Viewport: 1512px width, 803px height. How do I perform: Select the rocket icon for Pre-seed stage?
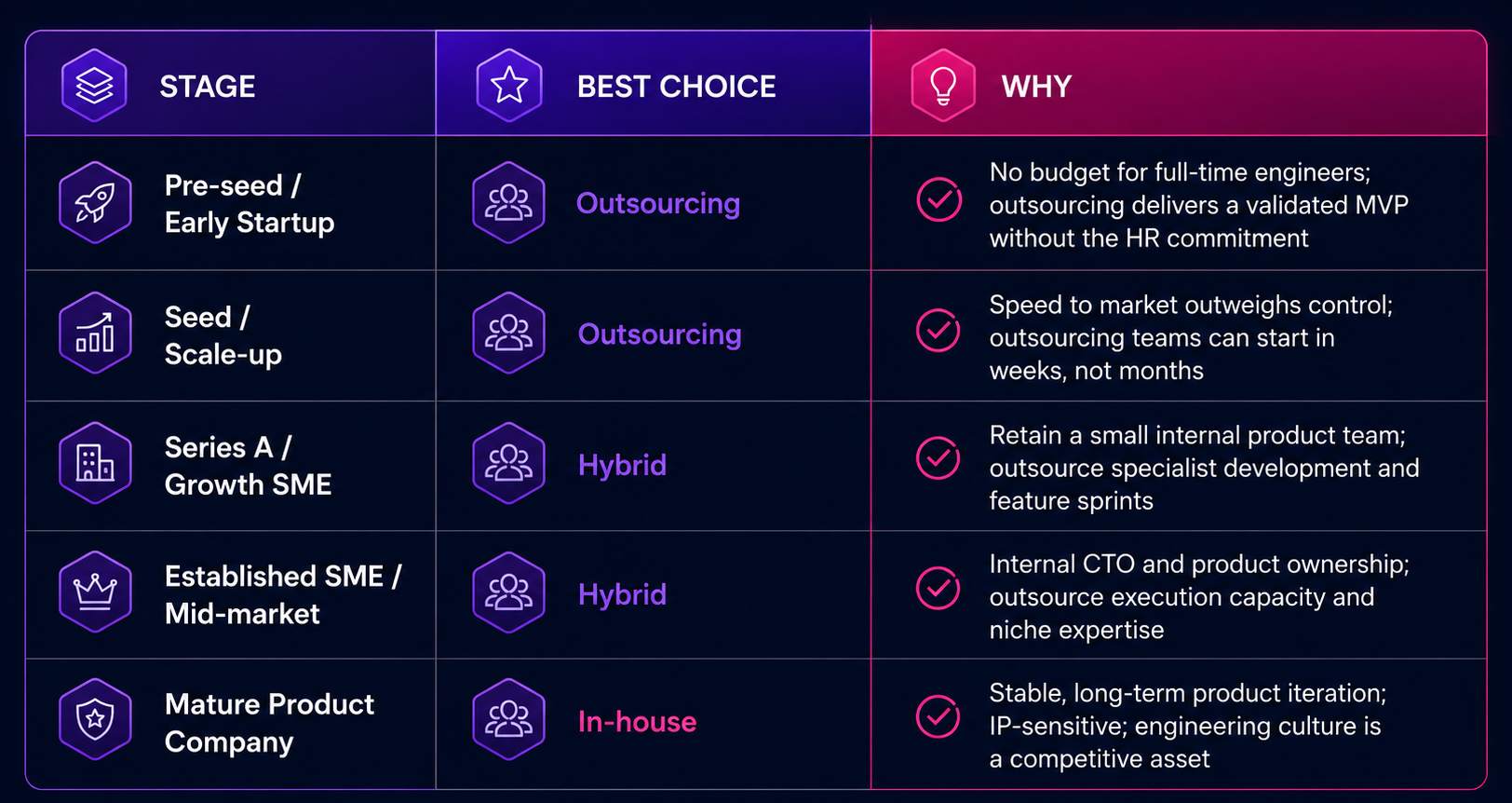tap(95, 203)
